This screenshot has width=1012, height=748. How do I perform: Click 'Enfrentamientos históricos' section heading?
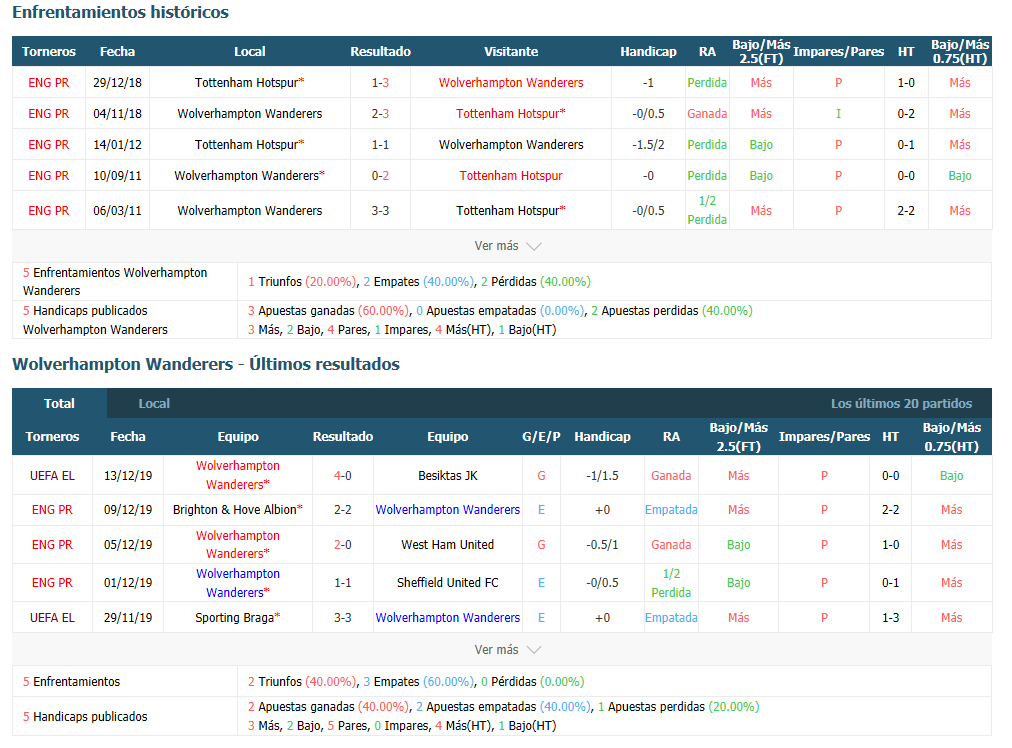click(121, 12)
